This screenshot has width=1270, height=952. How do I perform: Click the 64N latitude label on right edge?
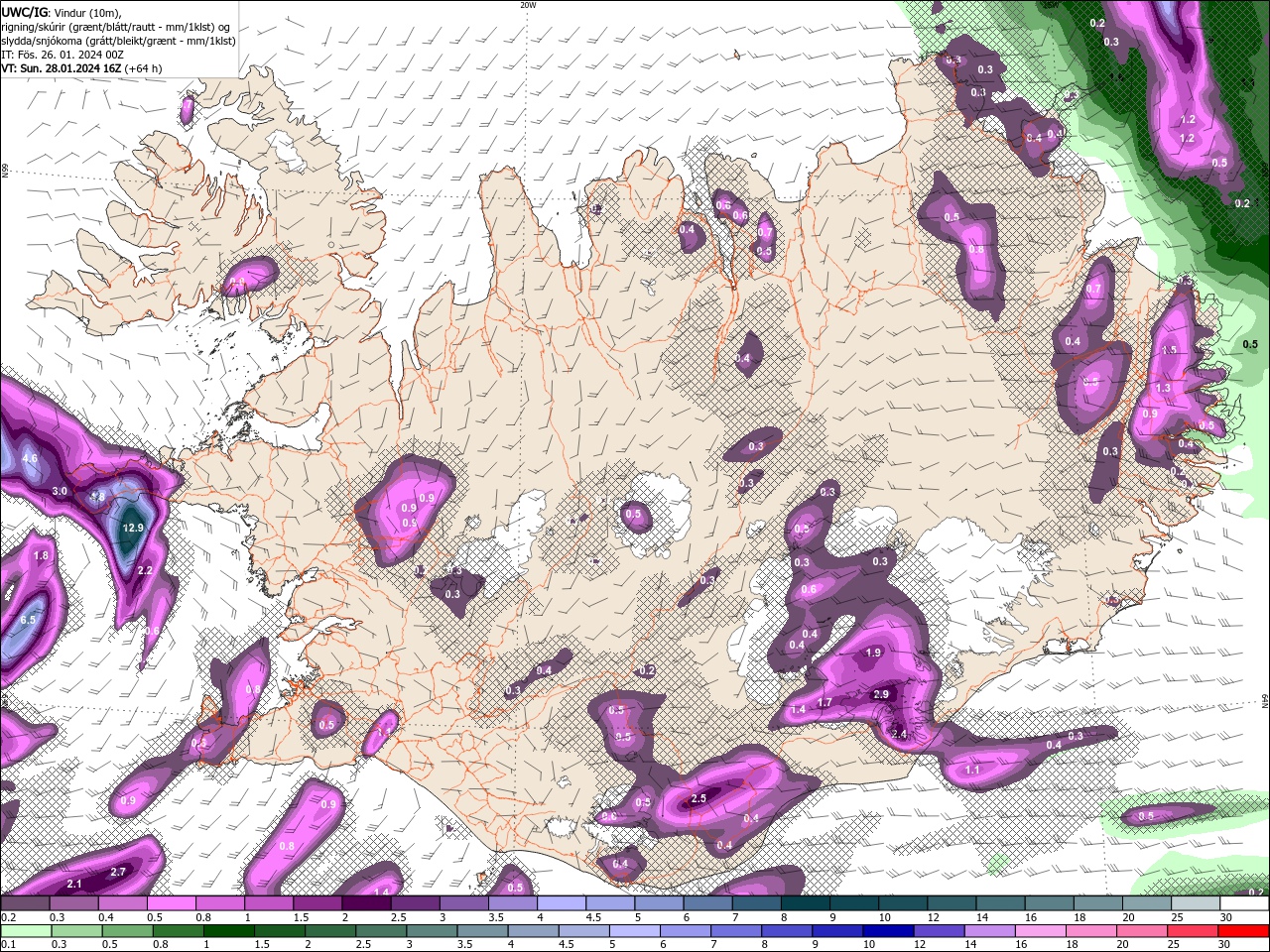pos(1265,702)
